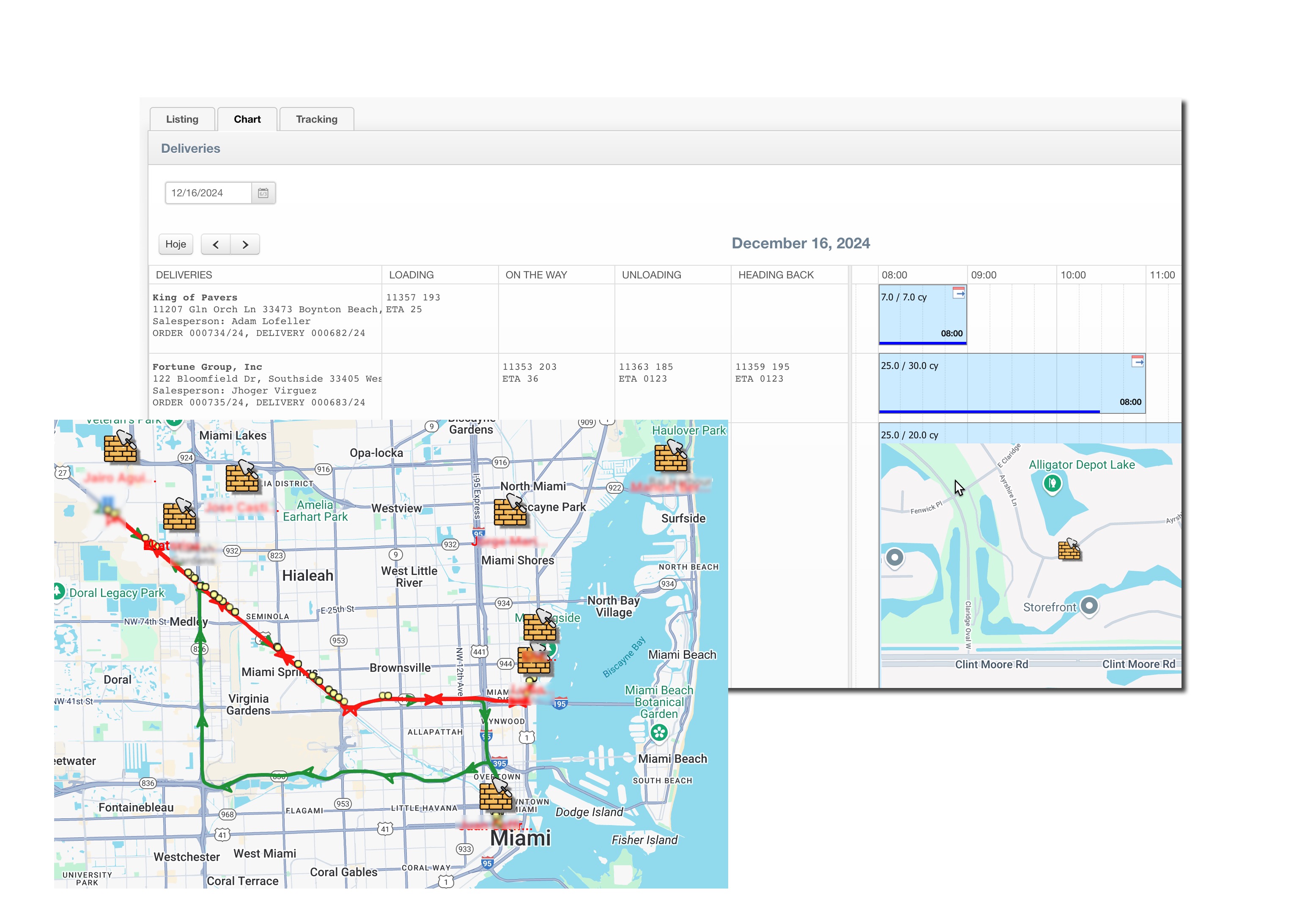The height and width of the screenshot is (897, 1316).
Task: Go to previous day arrow
Action: (216, 244)
